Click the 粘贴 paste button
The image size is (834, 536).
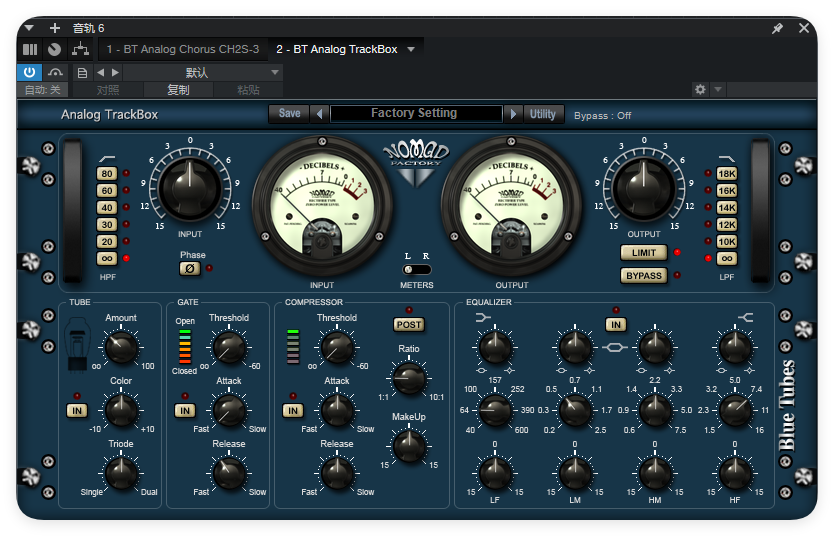point(248,90)
